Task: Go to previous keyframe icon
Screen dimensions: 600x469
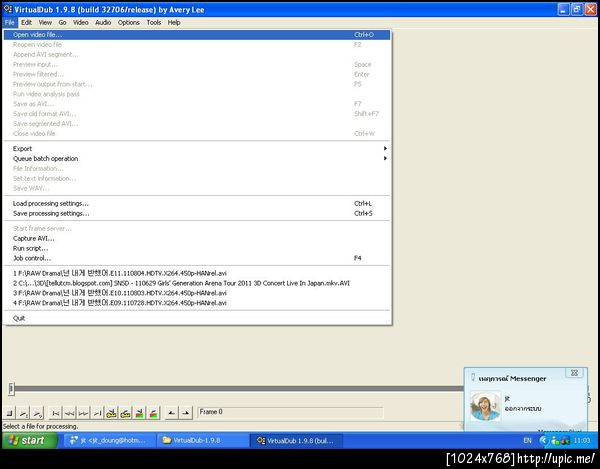Action: point(111,413)
